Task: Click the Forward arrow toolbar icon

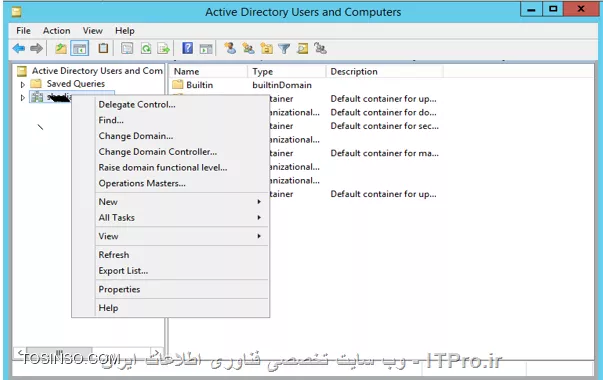Action: click(x=37, y=48)
